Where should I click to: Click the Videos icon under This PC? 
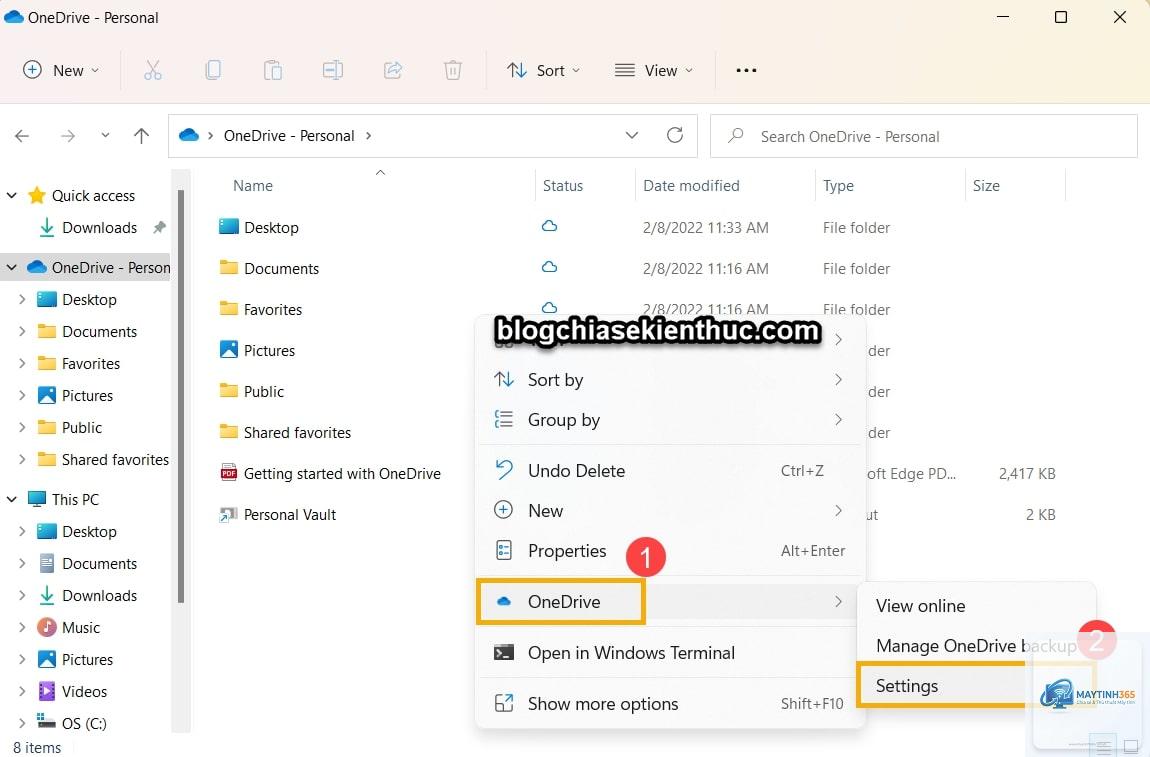pyautogui.click(x=47, y=691)
